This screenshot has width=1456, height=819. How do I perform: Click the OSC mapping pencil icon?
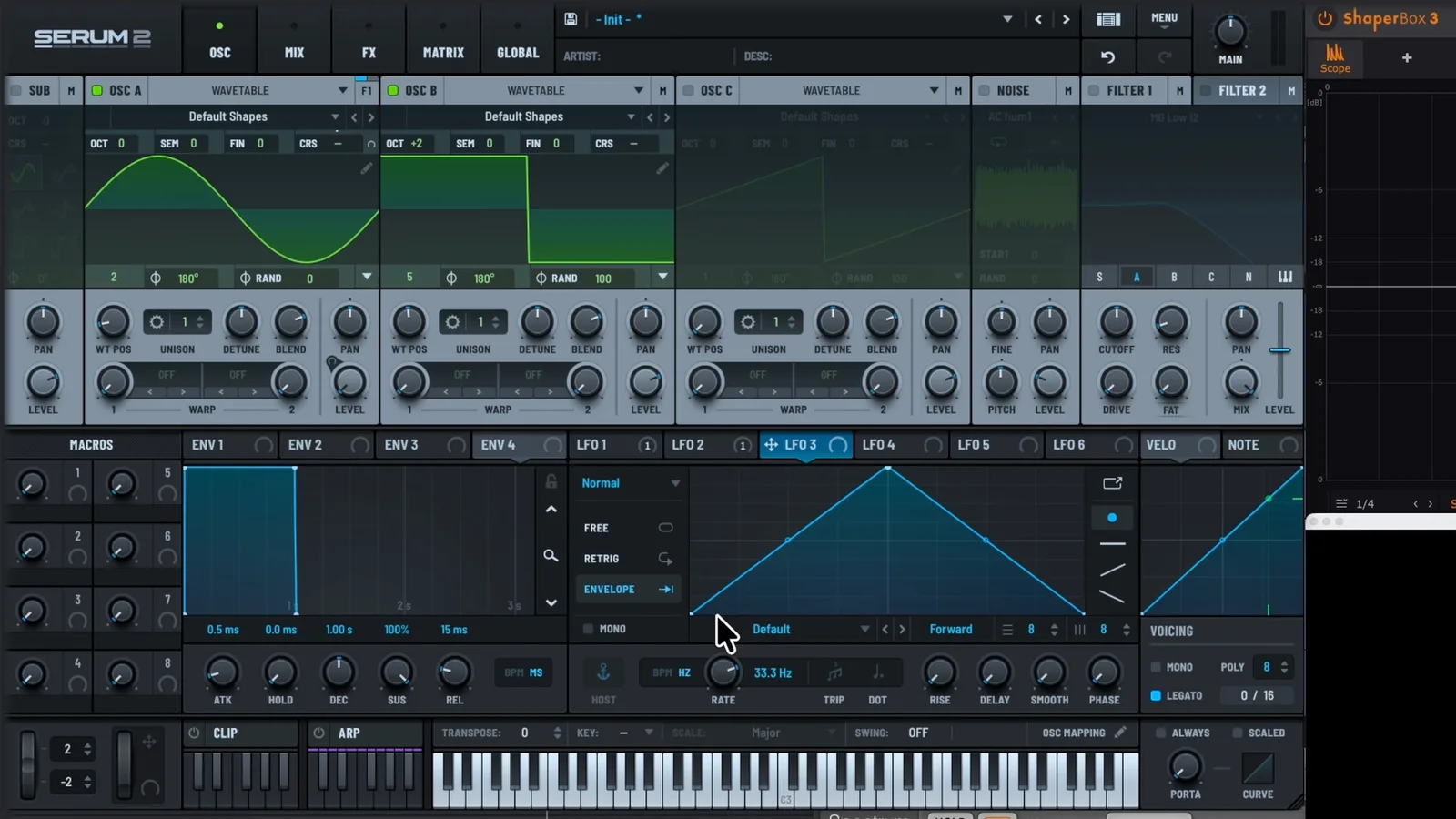tap(1120, 732)
